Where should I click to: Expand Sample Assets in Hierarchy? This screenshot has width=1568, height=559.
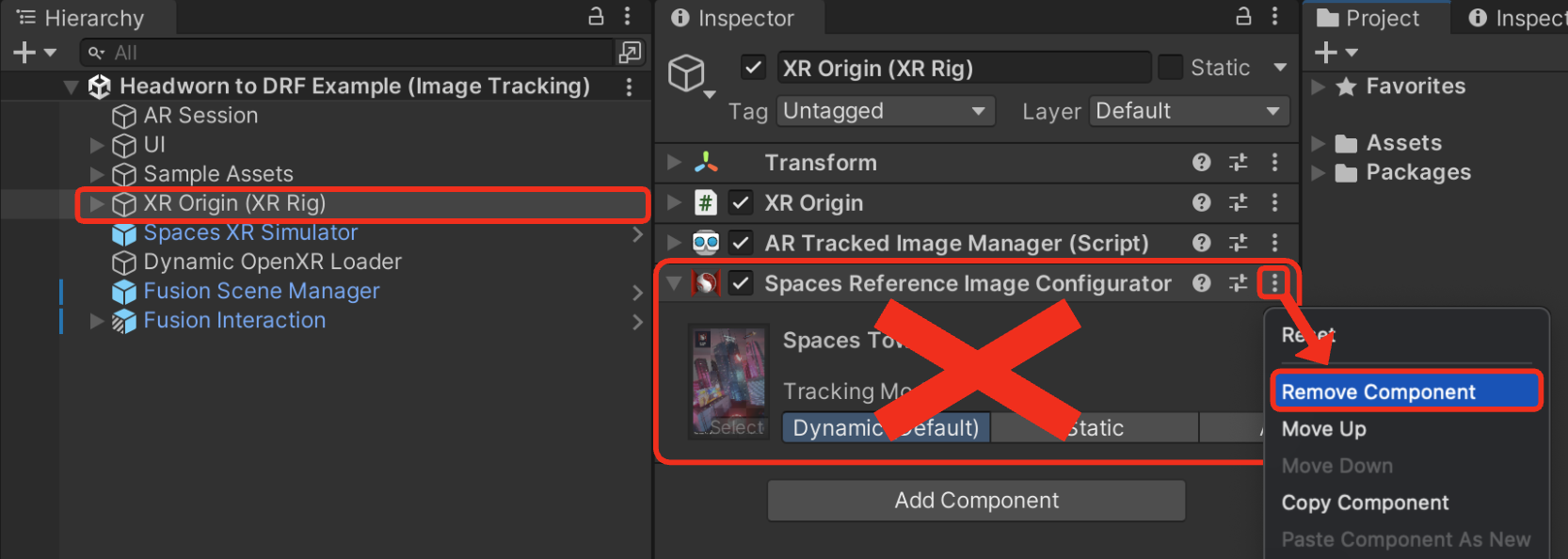point(97,174)
